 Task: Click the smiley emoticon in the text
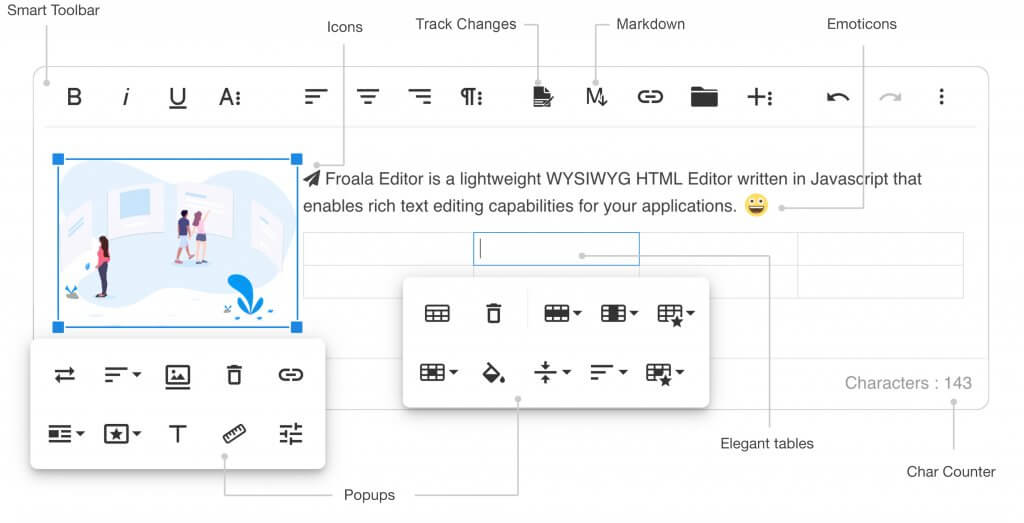pyautogui.click(x=756, y=205)
